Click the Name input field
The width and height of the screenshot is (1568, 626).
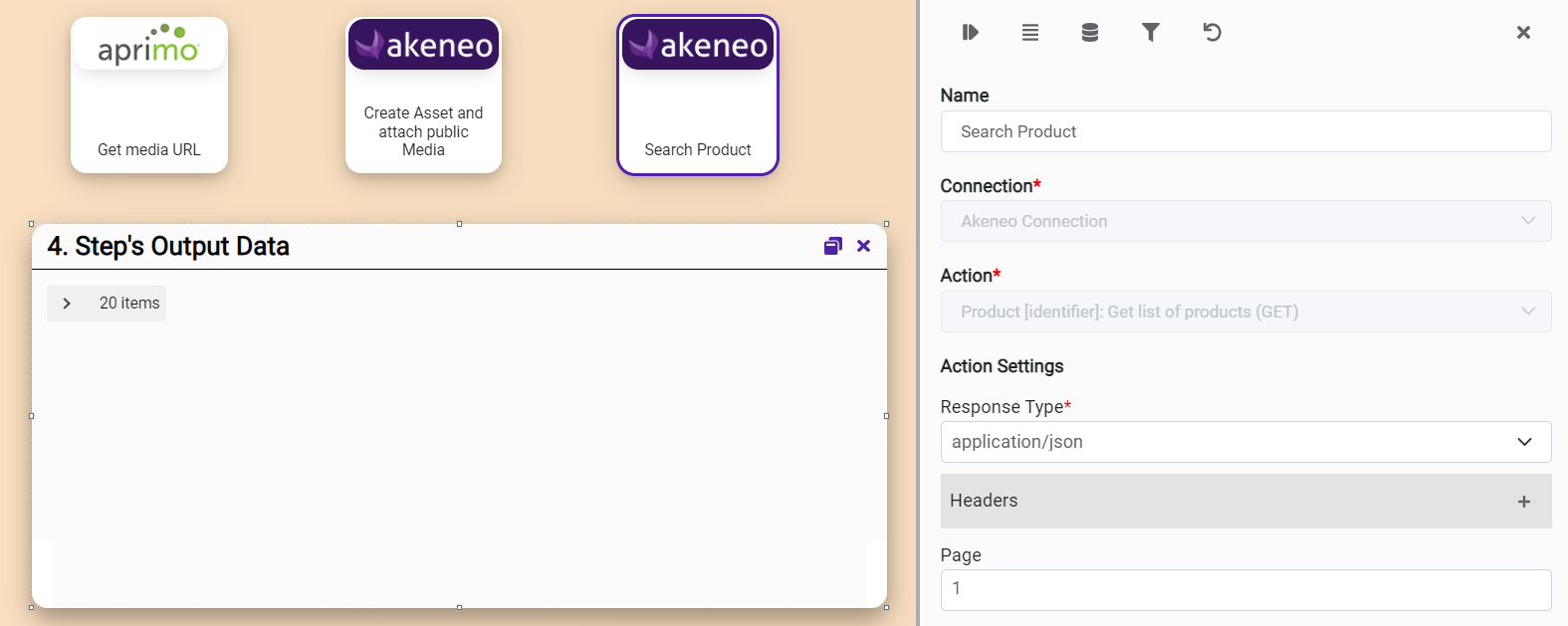pyautogui.click(x=1245, y=131)
